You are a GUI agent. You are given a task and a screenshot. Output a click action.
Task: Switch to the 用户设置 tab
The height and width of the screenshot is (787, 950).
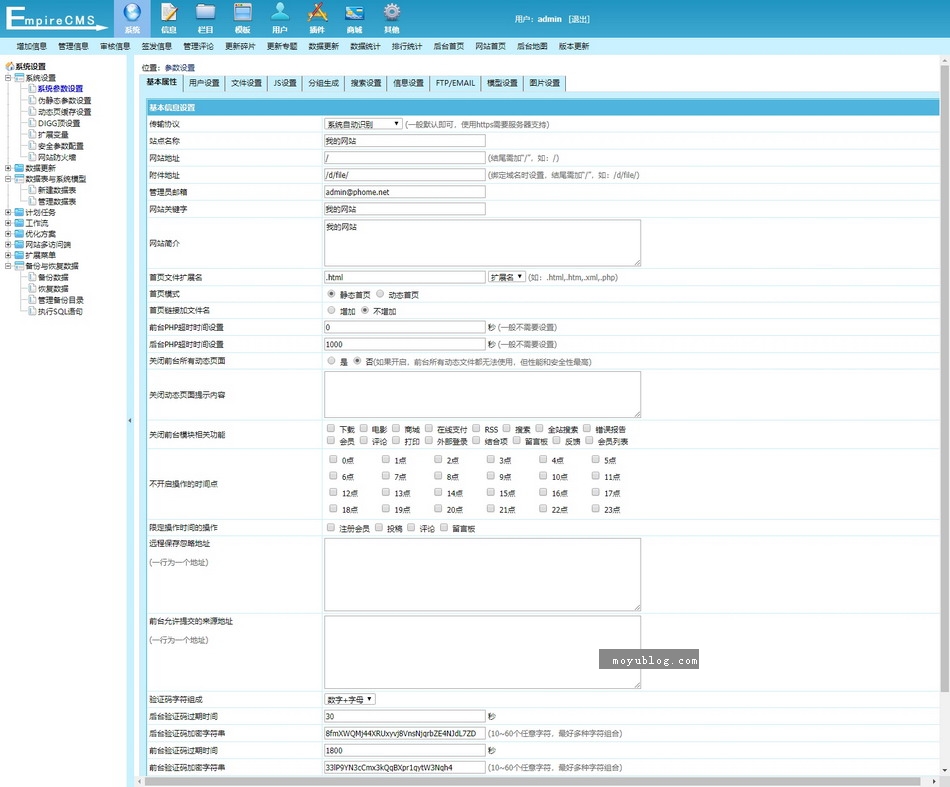tap(204, 83)
